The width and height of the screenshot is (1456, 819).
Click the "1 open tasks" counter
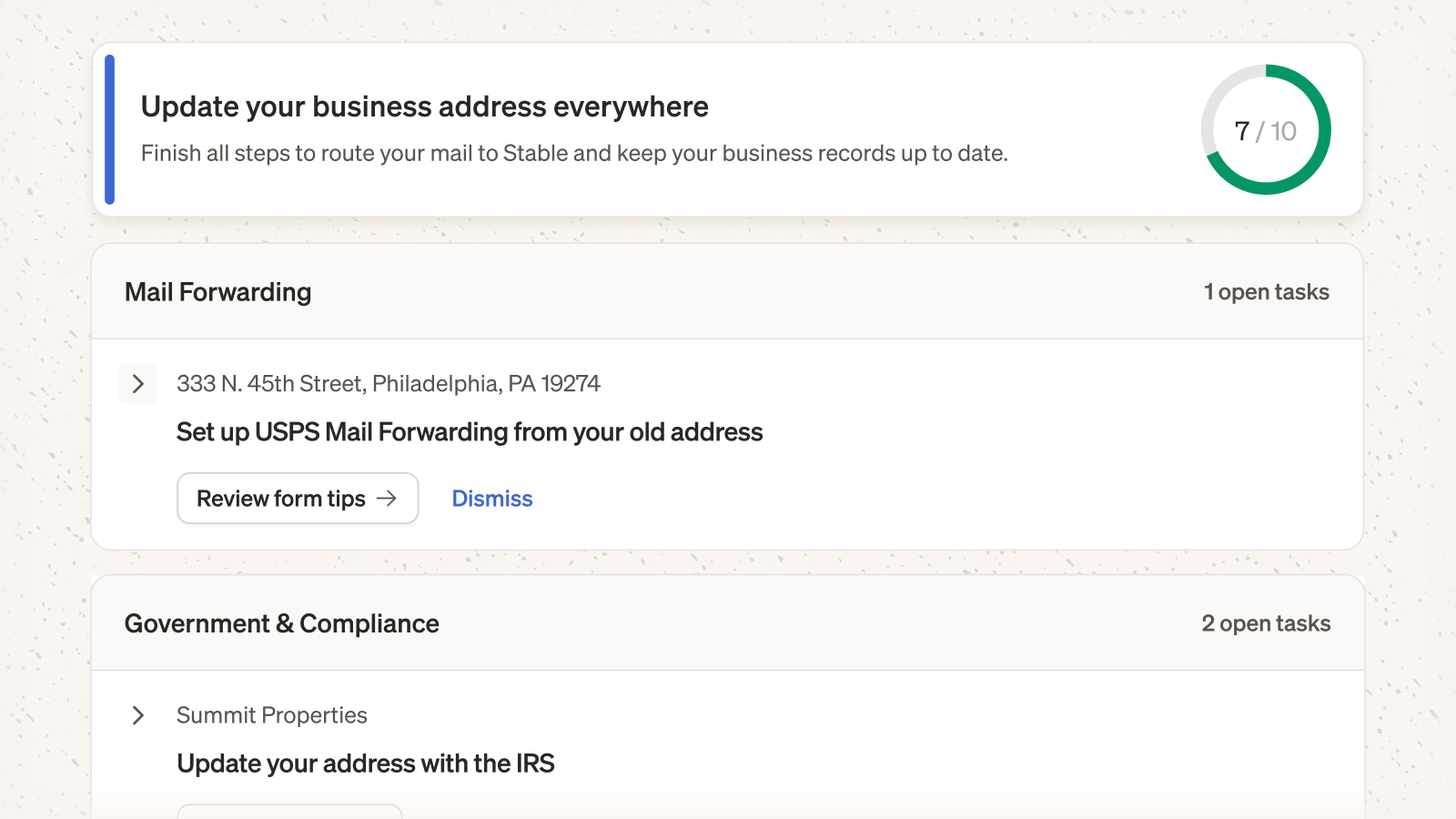[1266, 292]
